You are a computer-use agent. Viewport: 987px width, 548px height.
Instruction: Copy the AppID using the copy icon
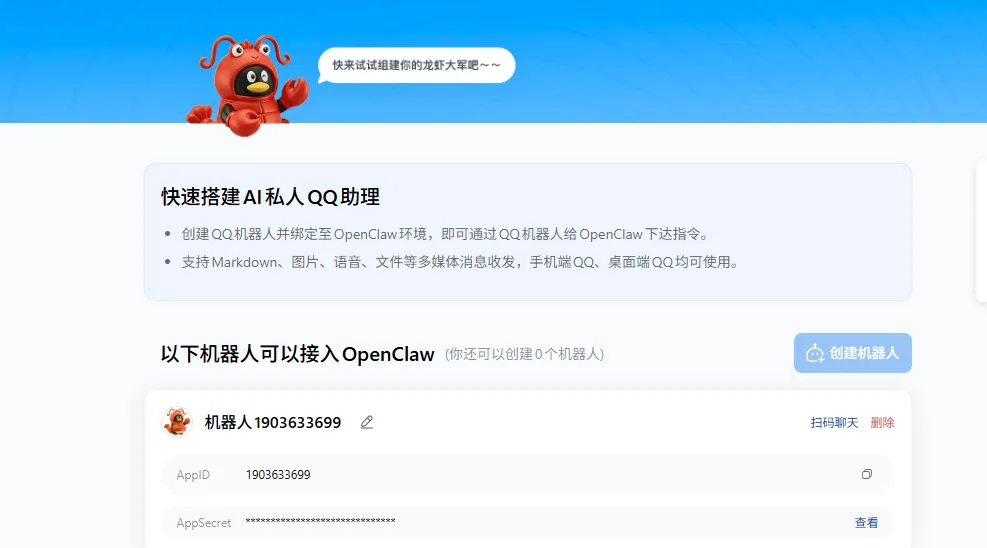[867, 474]
